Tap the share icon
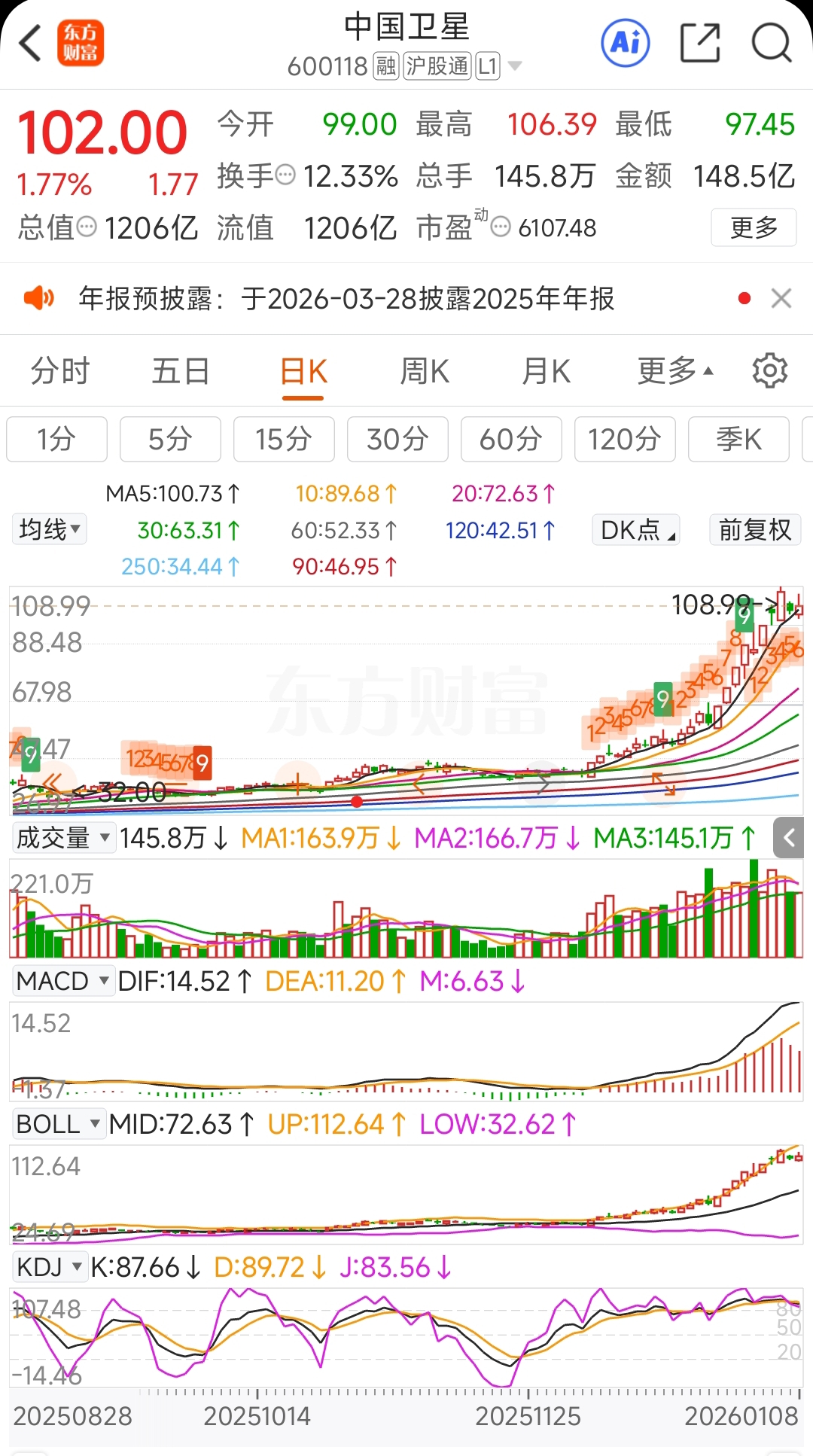This screenshot has width=813, height=1456. (x=700, y=42)
